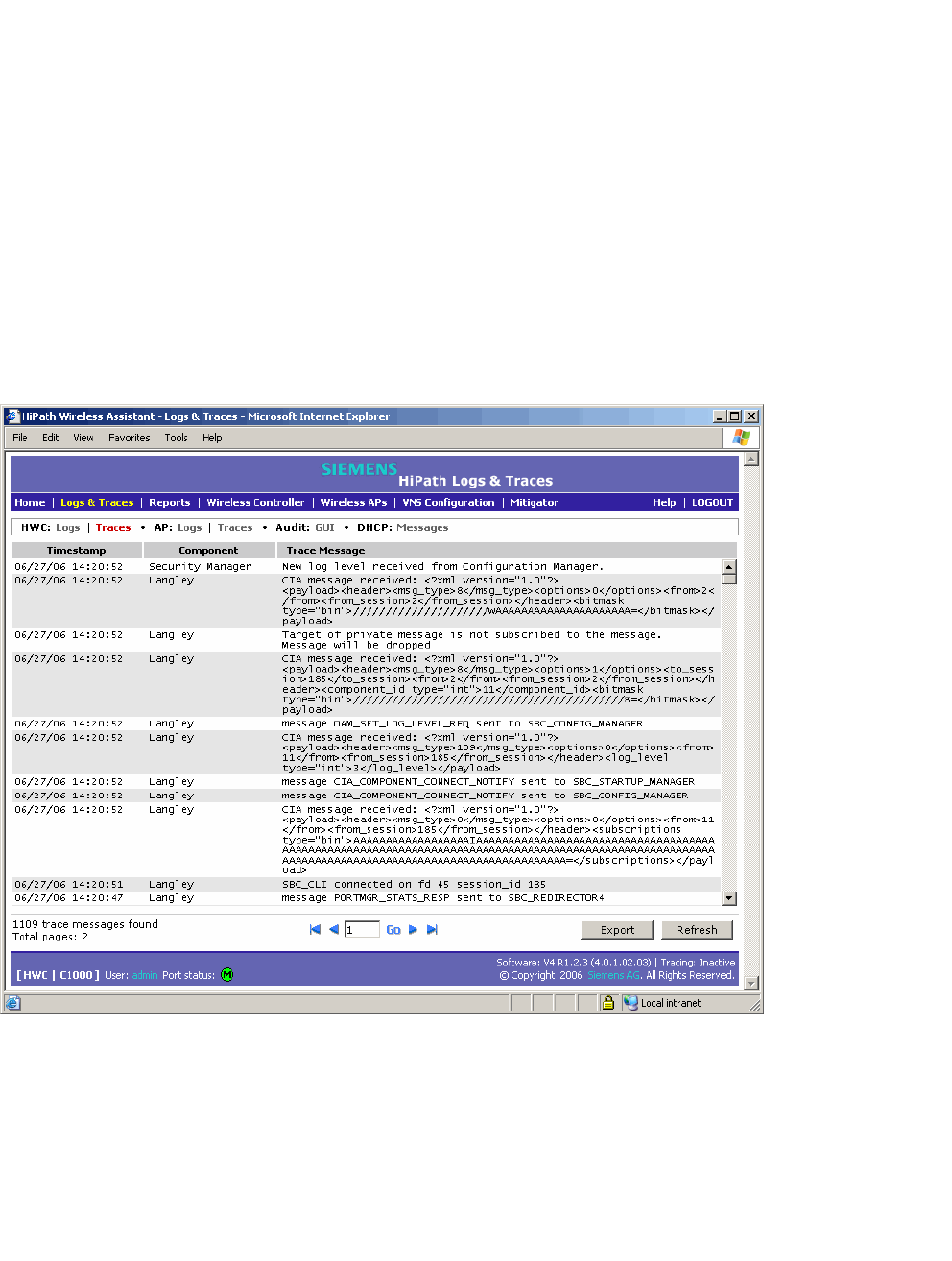Click the Go link next to the page number
Image resolution: width=952 pixels, height=1261 pixels.
tap(393, 930)
